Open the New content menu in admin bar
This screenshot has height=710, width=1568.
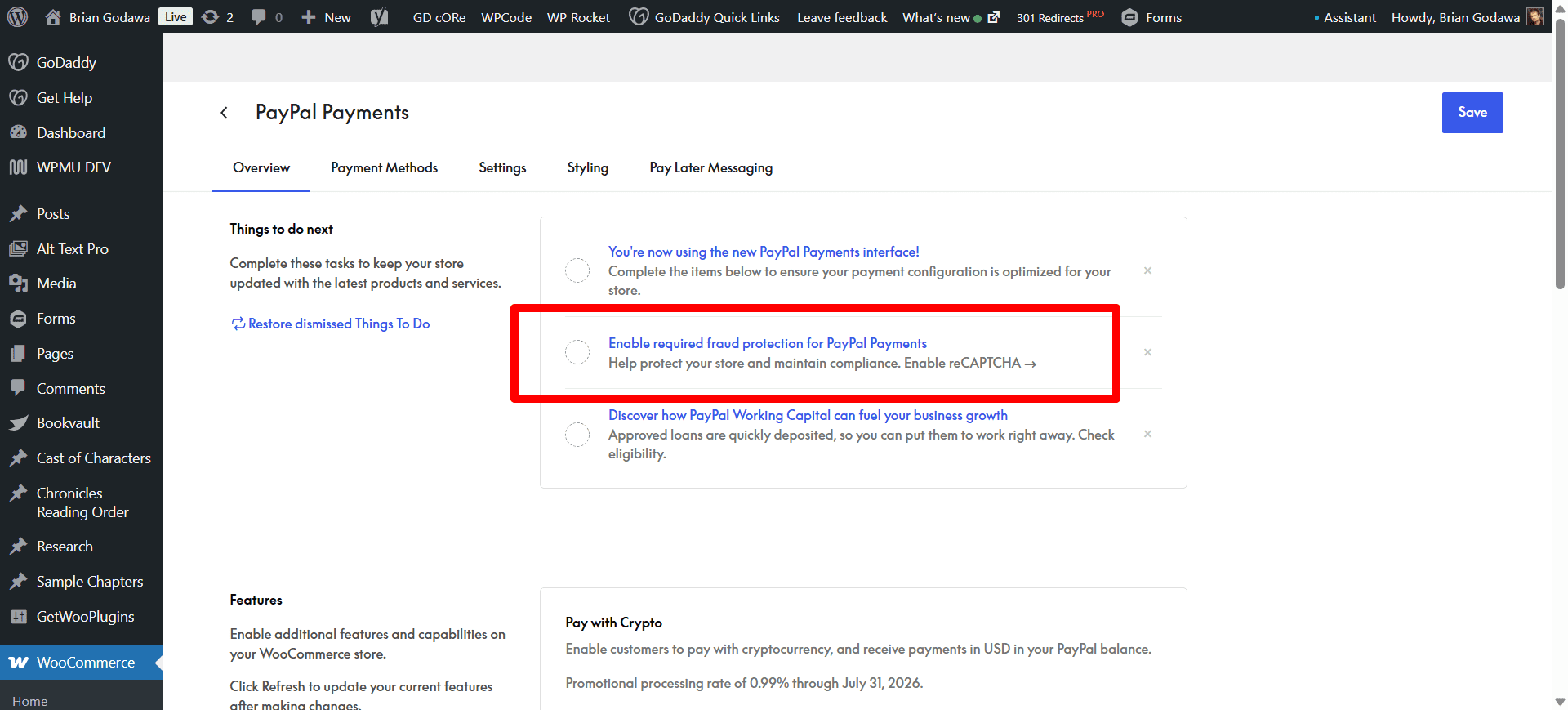click(326, 17)
